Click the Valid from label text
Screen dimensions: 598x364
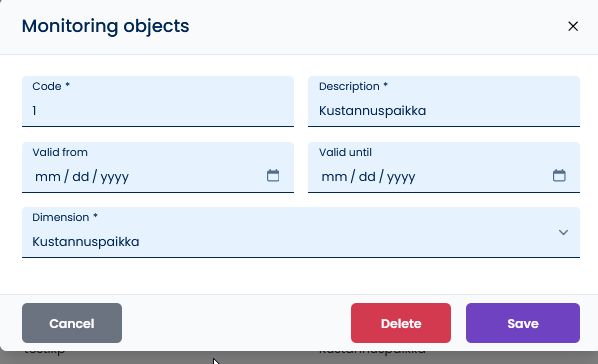[60, 152]
